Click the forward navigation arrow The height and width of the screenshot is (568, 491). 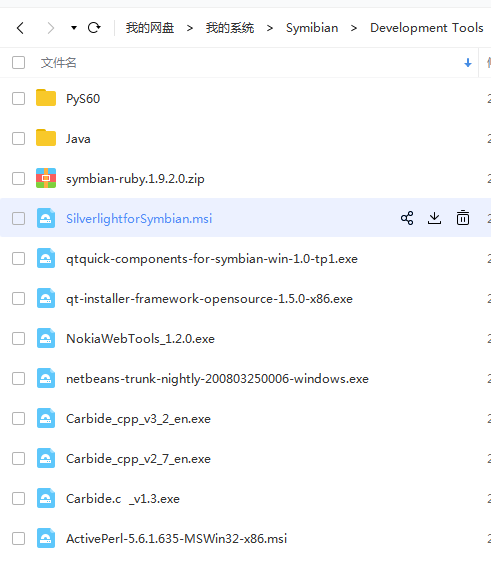(51, 28)
